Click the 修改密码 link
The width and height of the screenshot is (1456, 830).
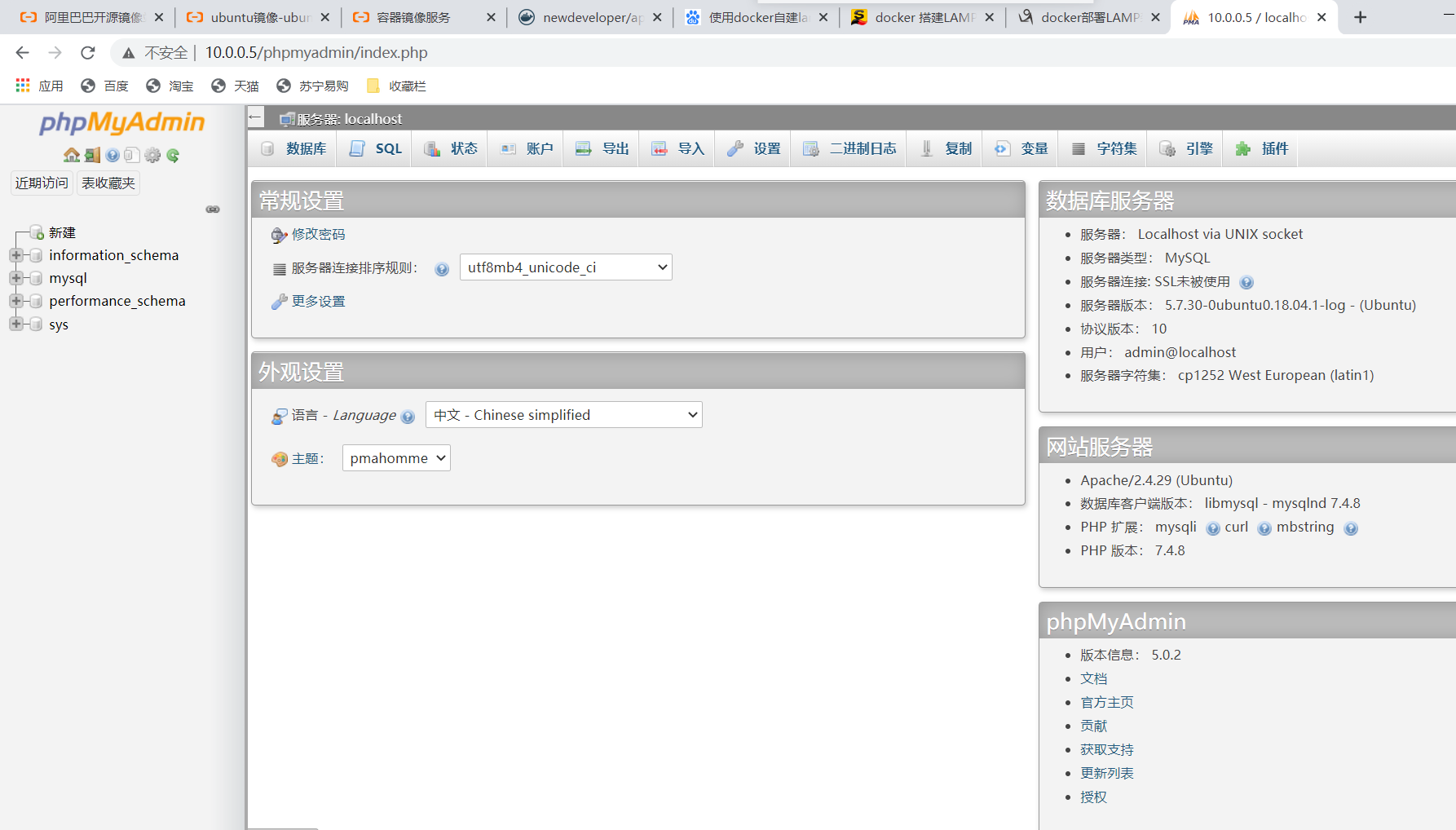pos(318,234)
